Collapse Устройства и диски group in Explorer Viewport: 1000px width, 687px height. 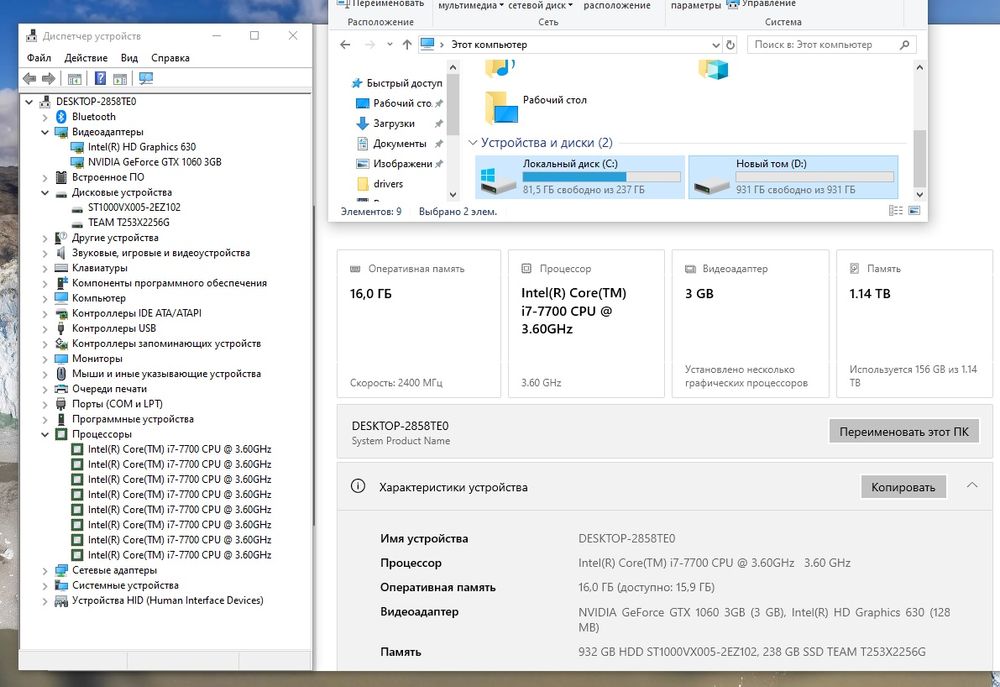pos(473,143)
